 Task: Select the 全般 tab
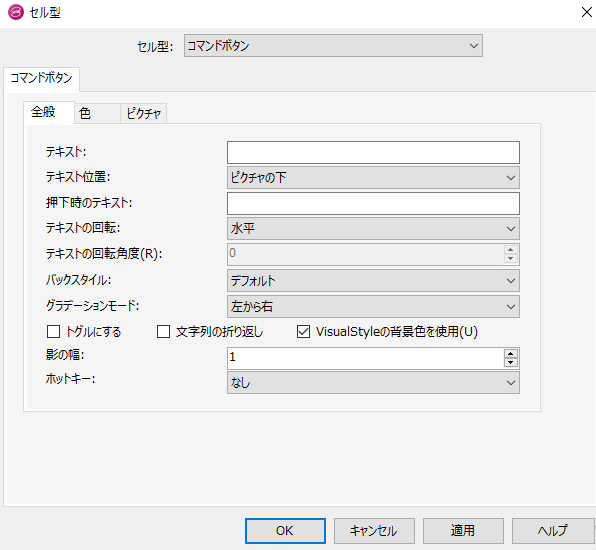pyautogui.click(x=49, y=112)
